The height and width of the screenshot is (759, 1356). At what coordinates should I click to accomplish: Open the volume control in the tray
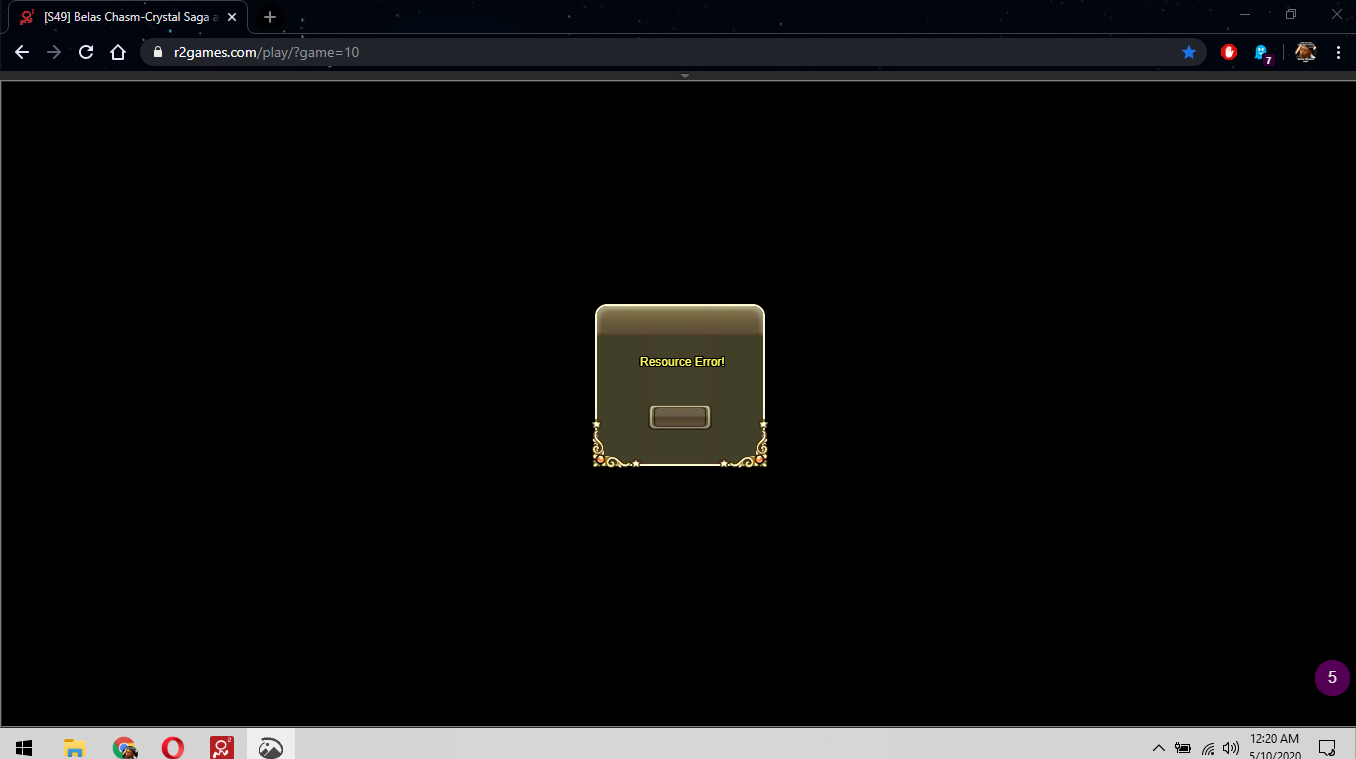1230,747
